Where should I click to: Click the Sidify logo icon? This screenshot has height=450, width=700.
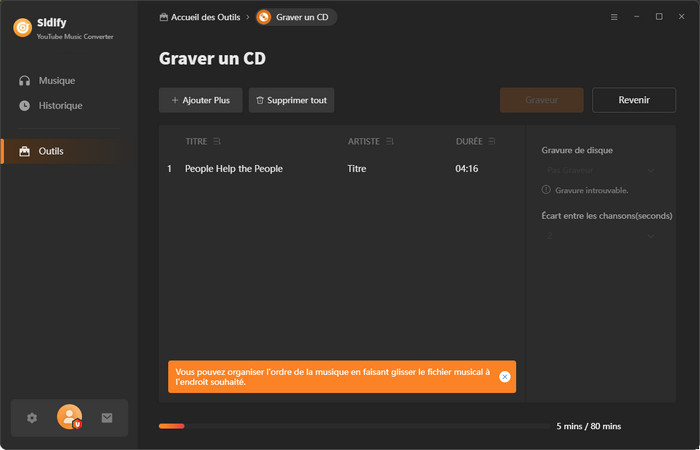point(23,27)
